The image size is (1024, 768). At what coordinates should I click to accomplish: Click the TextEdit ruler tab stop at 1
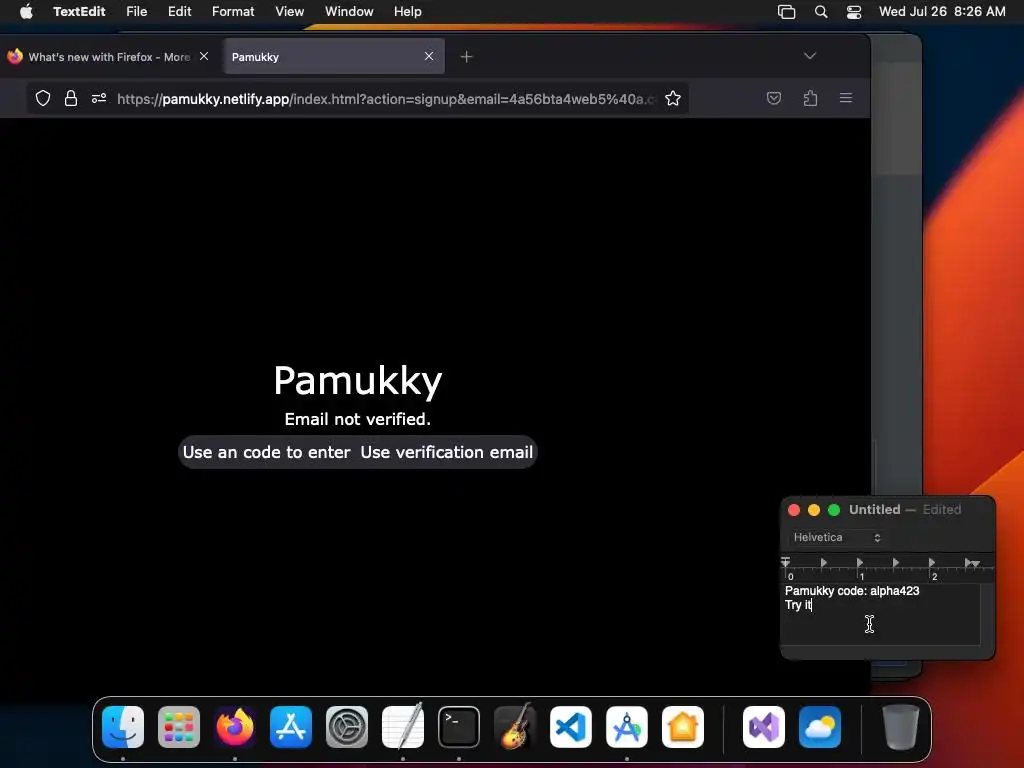tap(860, 563)
